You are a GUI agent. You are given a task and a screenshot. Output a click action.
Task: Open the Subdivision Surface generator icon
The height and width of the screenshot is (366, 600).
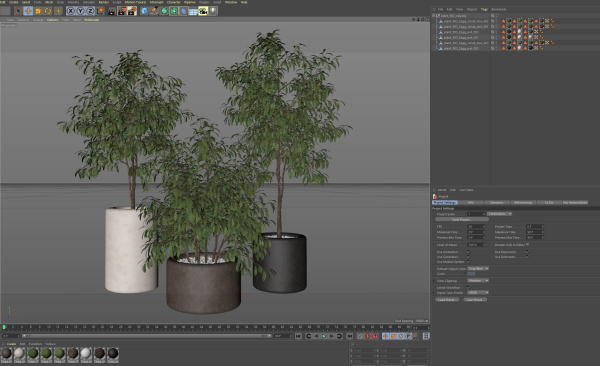tap(164, 11)
